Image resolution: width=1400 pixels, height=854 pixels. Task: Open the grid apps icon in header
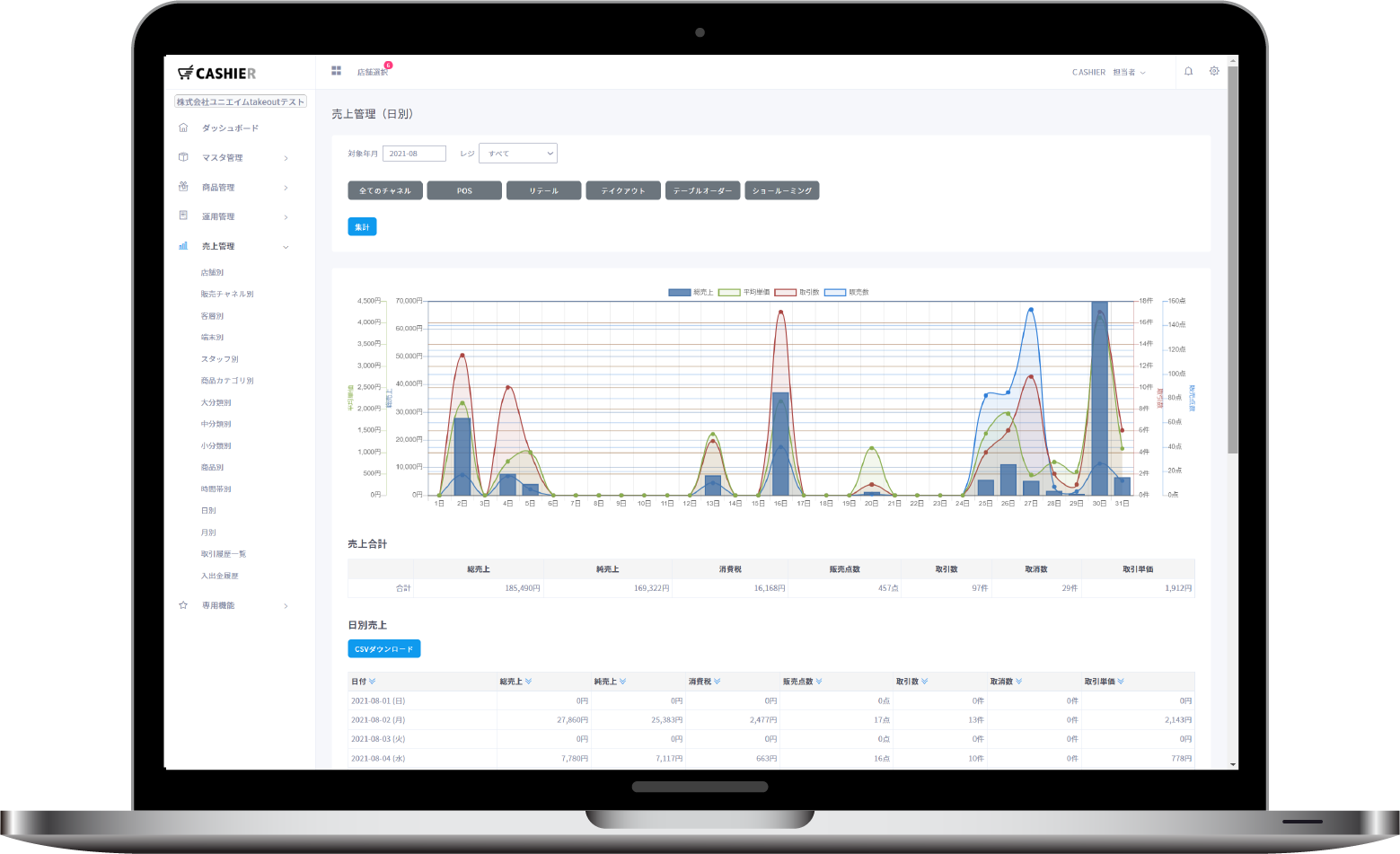[x=336, y=70]
